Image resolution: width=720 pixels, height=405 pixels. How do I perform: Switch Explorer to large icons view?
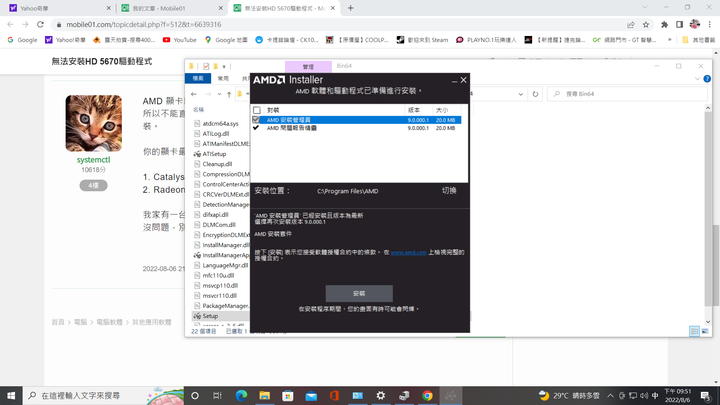(705, 331)
